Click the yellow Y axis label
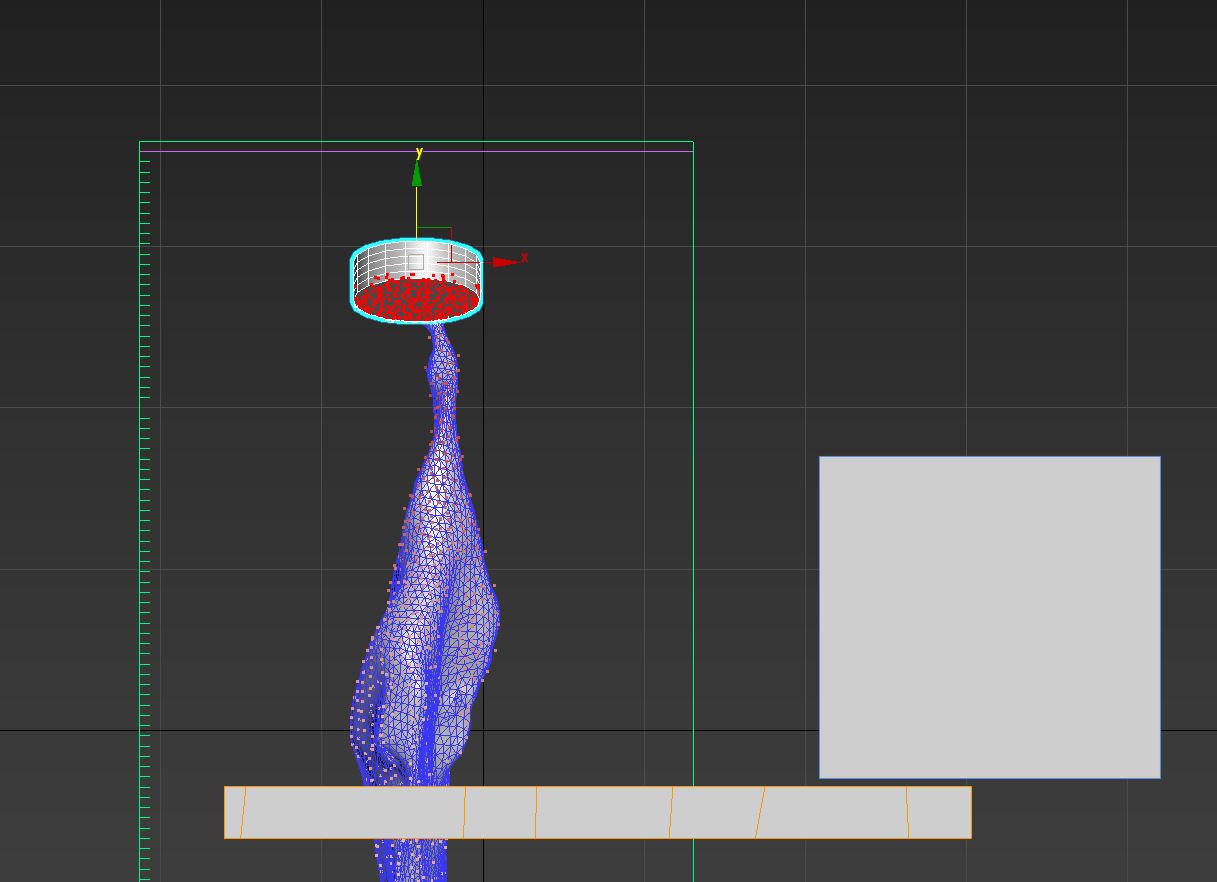Screen dimensions: 1217x882 (x=419, y=153)
